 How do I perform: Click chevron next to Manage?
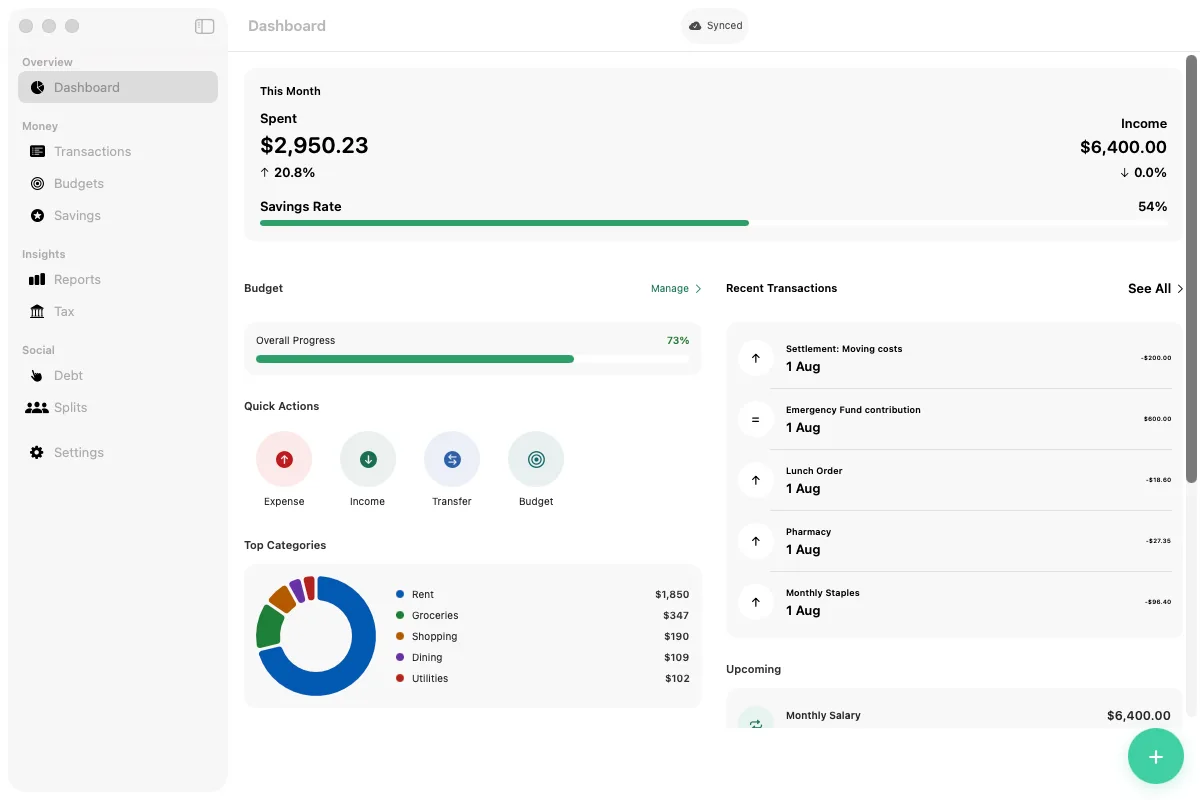(698, 289)
